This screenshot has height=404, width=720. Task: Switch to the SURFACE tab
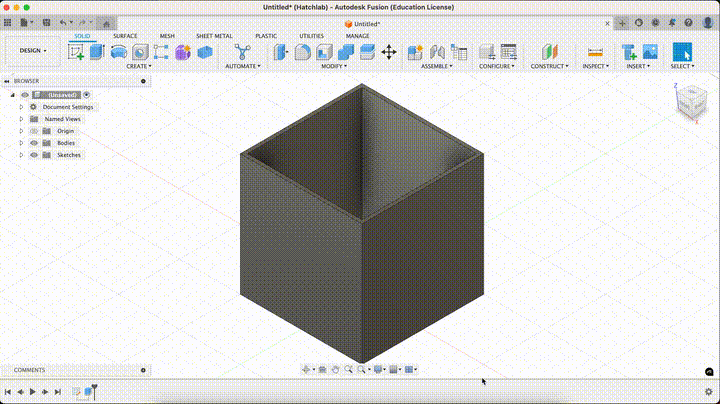click(125, 36)
